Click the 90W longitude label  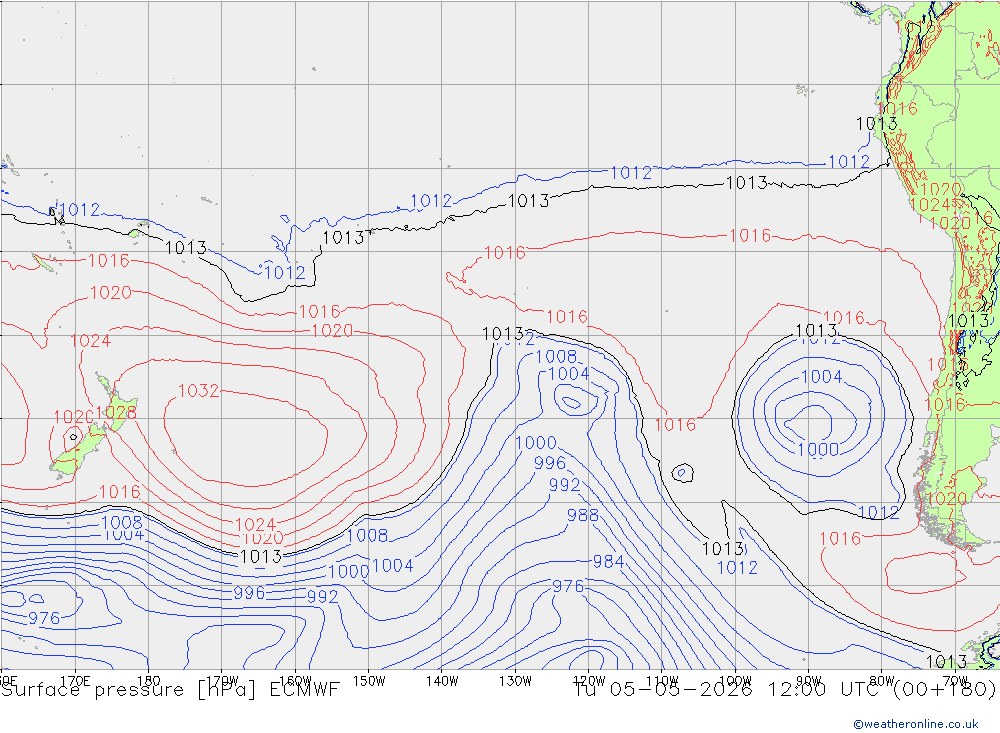click(809, 681)
